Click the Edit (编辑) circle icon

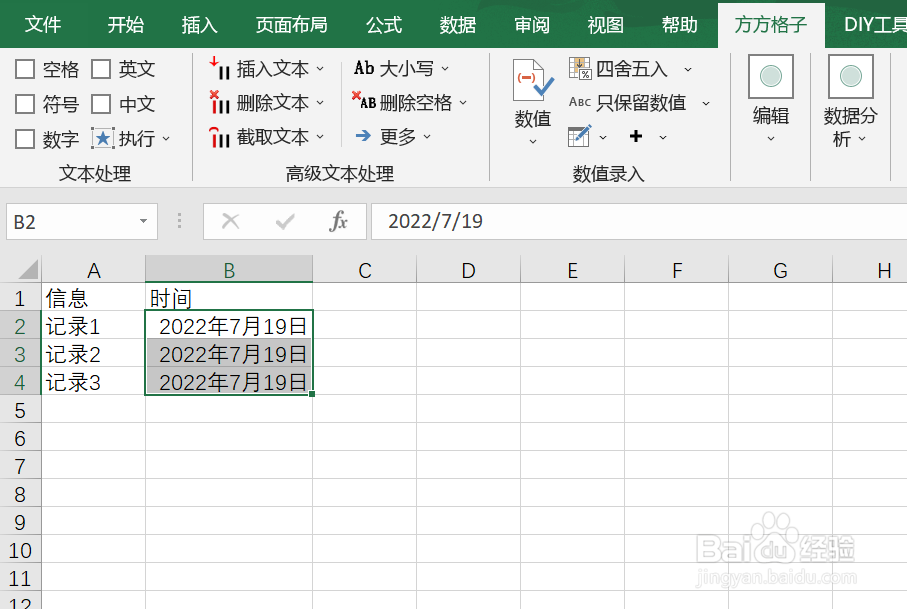pos(770,76)
